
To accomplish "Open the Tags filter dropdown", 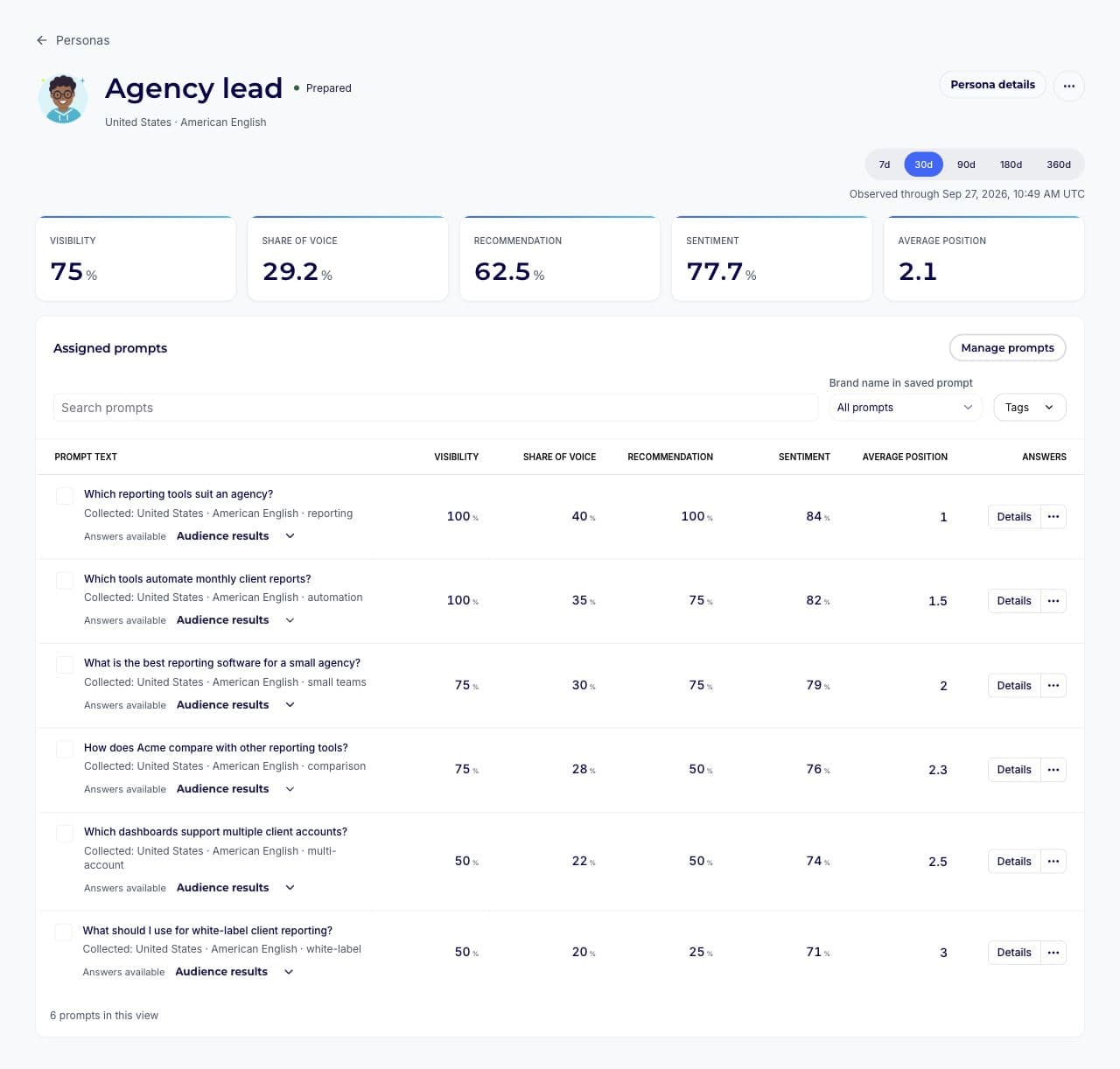I will [x=1030, y=408].
